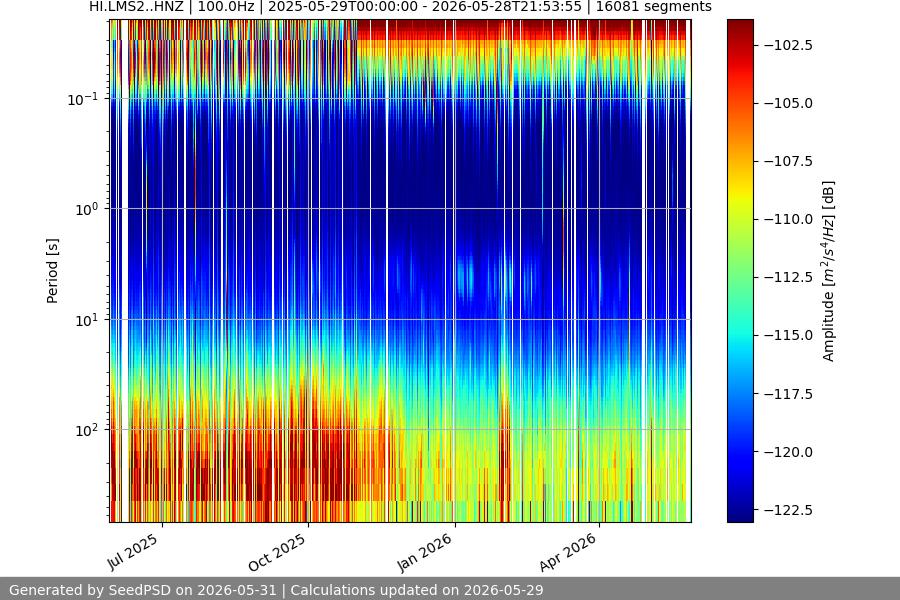Click the colorbar value -107.5

click(x=789, y=161)
